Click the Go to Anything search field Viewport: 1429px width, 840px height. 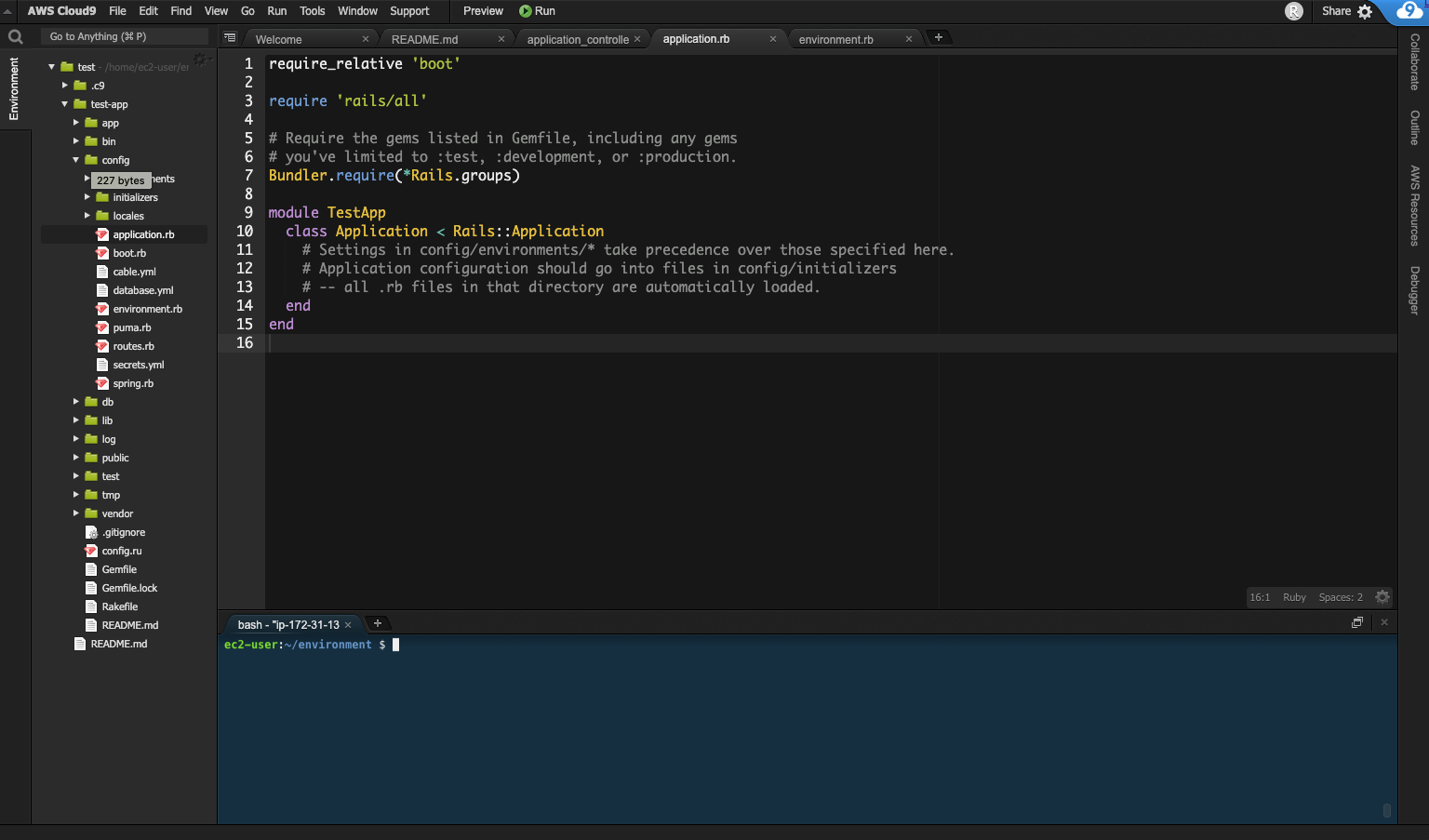(x=125, y=36)
